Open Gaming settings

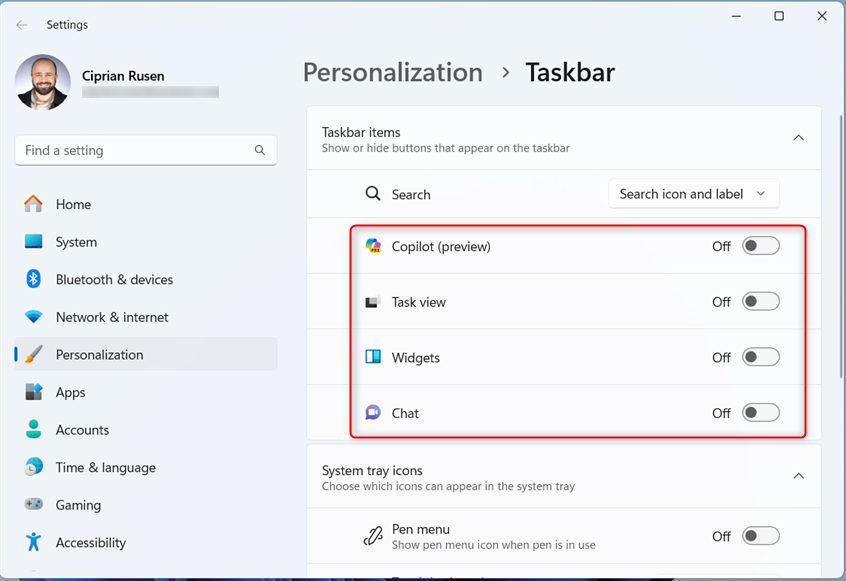[146, 505]
